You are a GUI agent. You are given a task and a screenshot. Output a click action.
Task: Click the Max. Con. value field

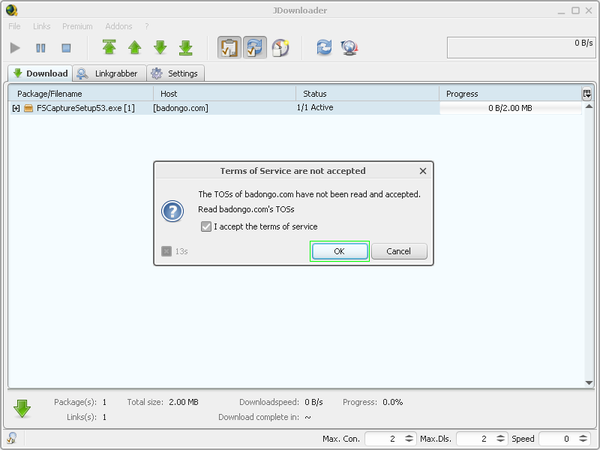click(x=383, y=439)
